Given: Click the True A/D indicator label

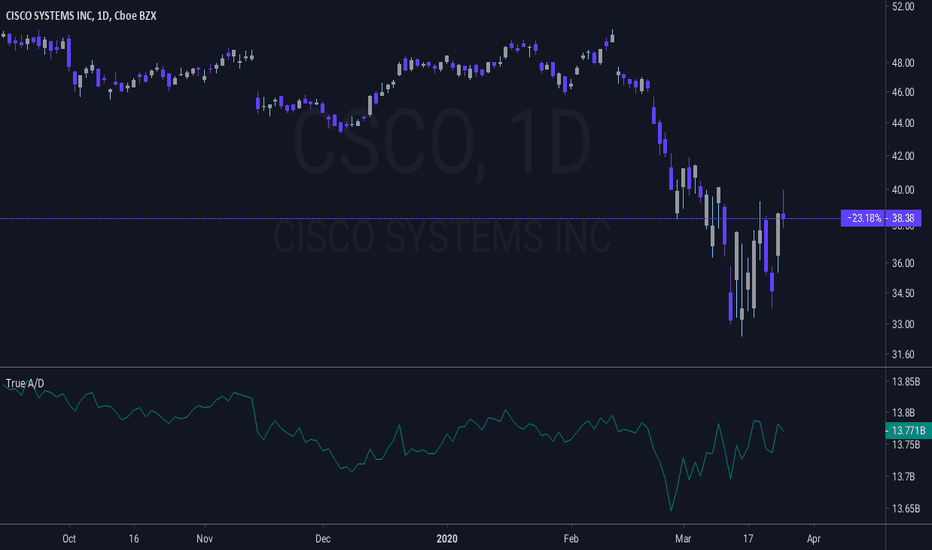Looking at the screenshot, I should 24,384.
